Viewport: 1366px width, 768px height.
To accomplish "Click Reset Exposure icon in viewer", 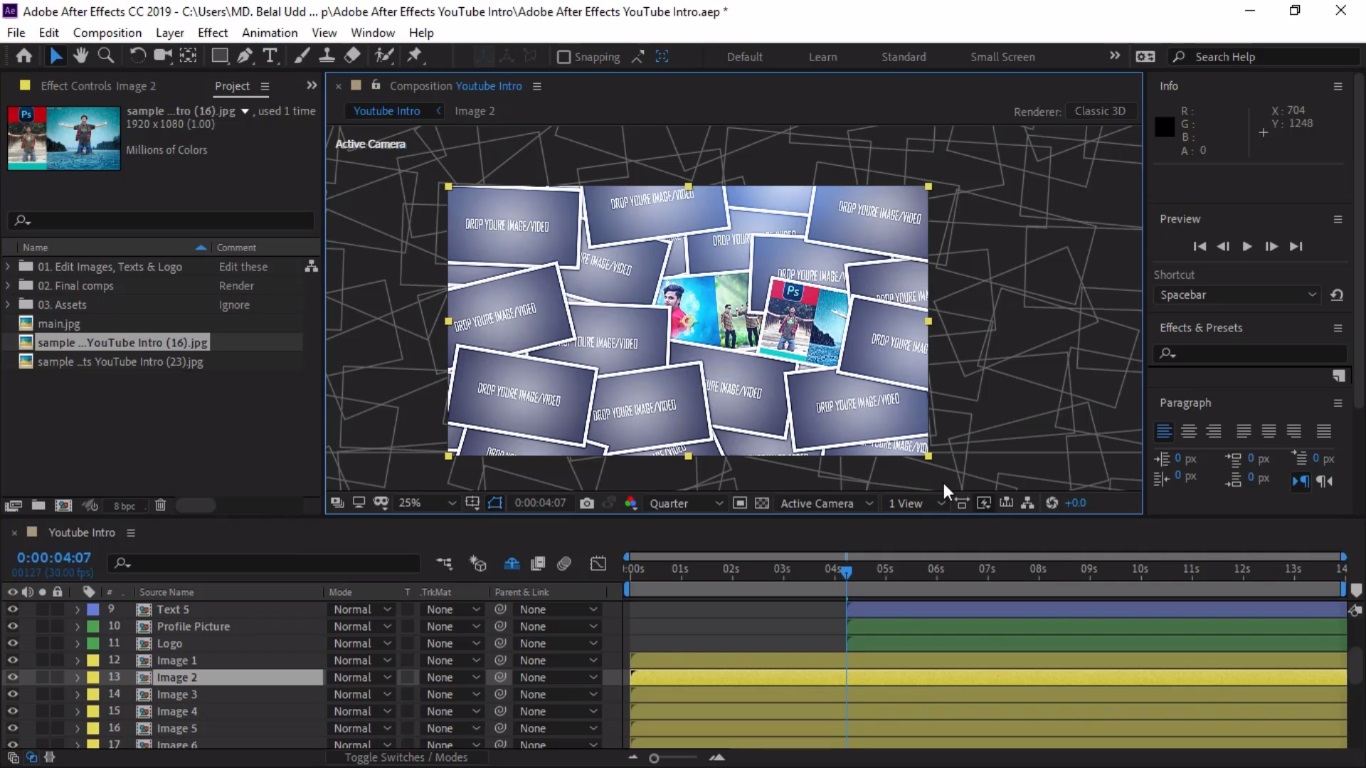I will click(1052, 503).
